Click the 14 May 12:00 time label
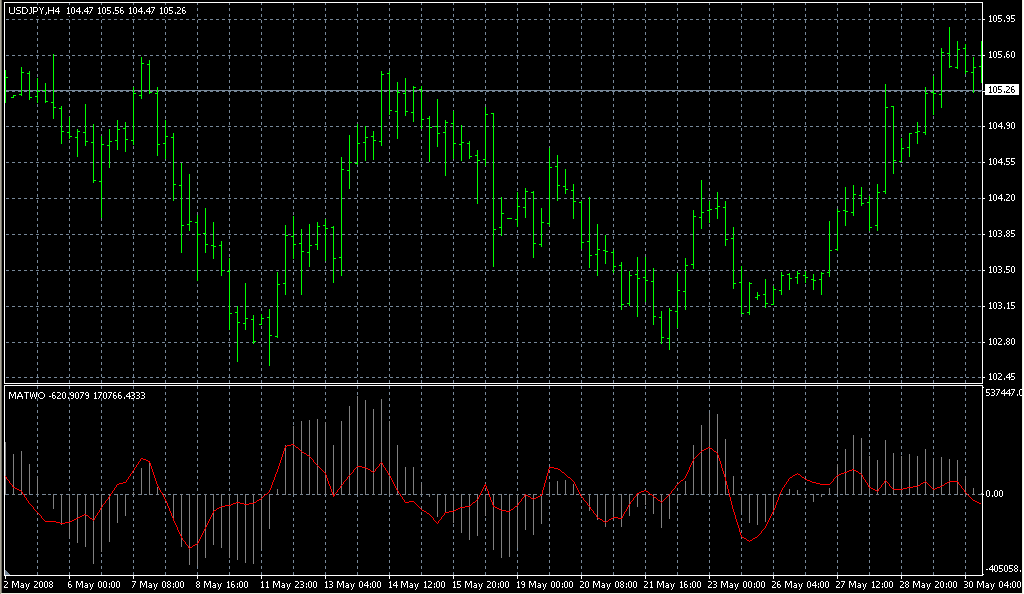 [418, 583]
